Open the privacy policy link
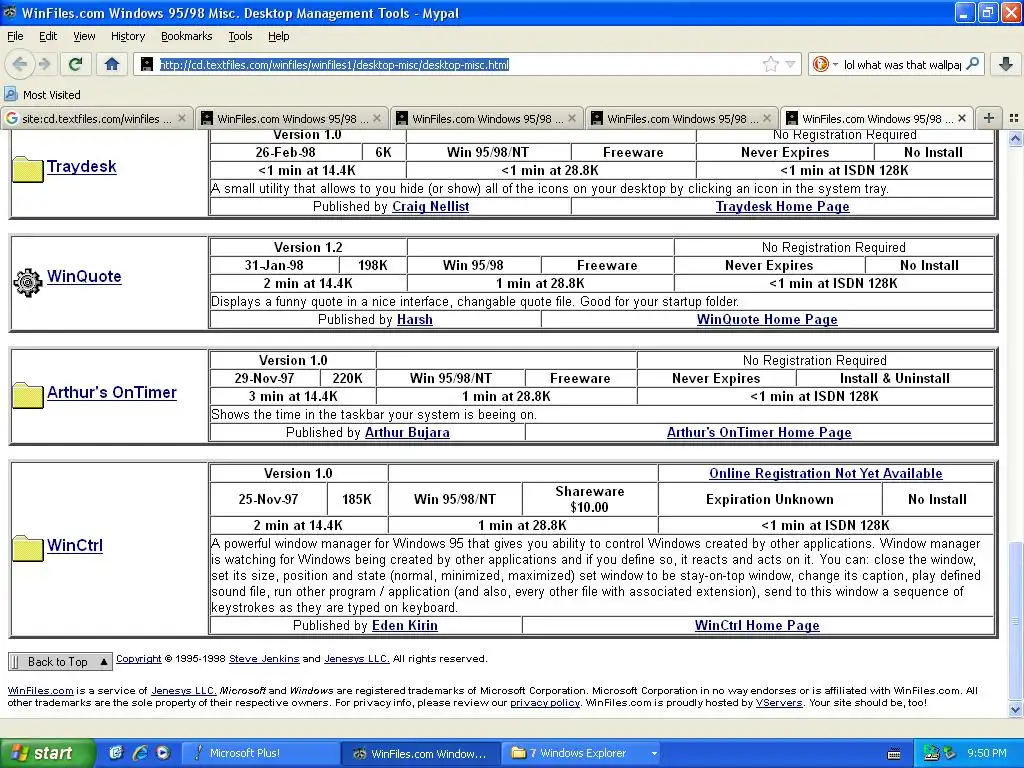 pos(545,703)
